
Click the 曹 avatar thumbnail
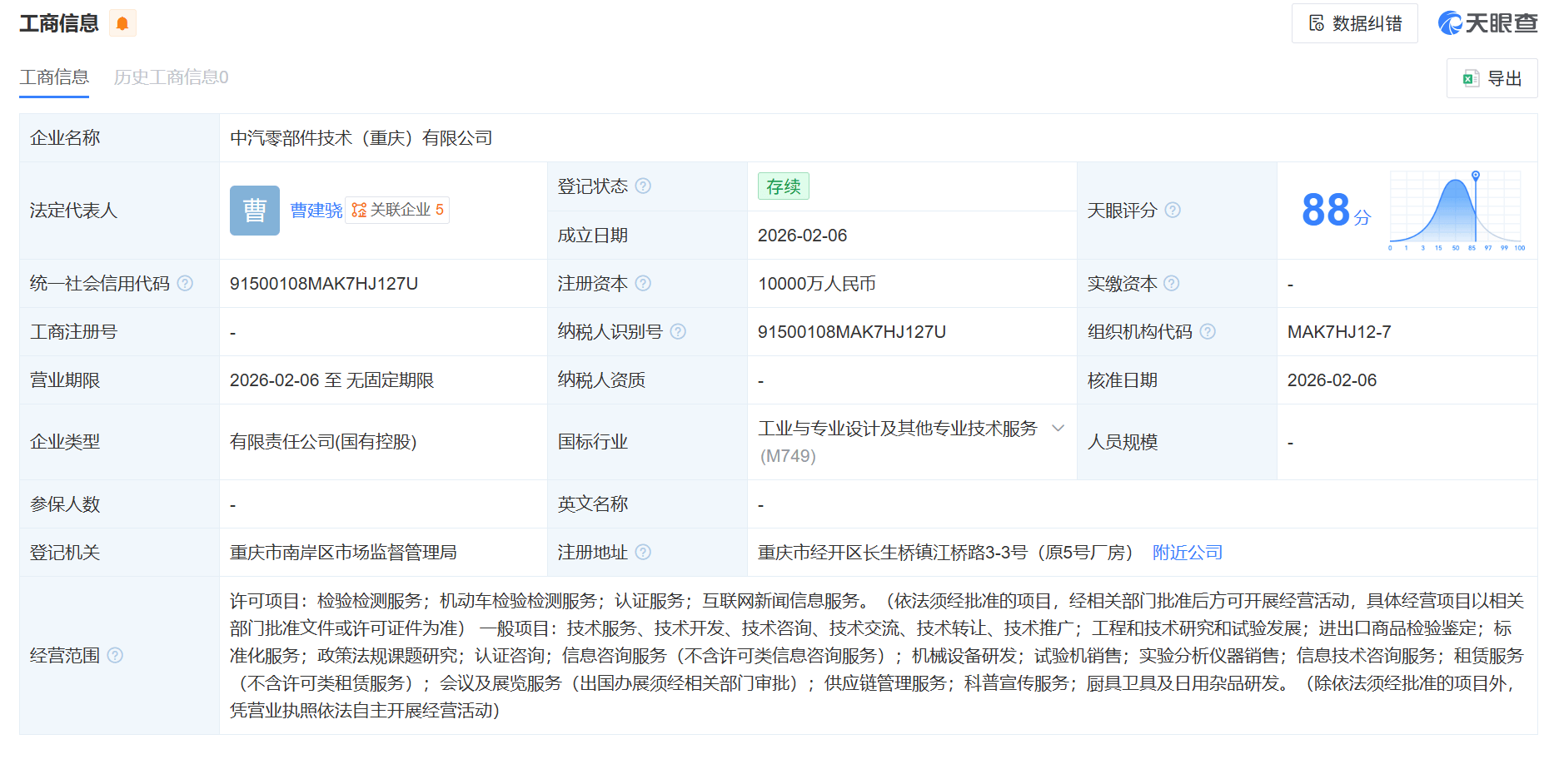tap(255, 211)
